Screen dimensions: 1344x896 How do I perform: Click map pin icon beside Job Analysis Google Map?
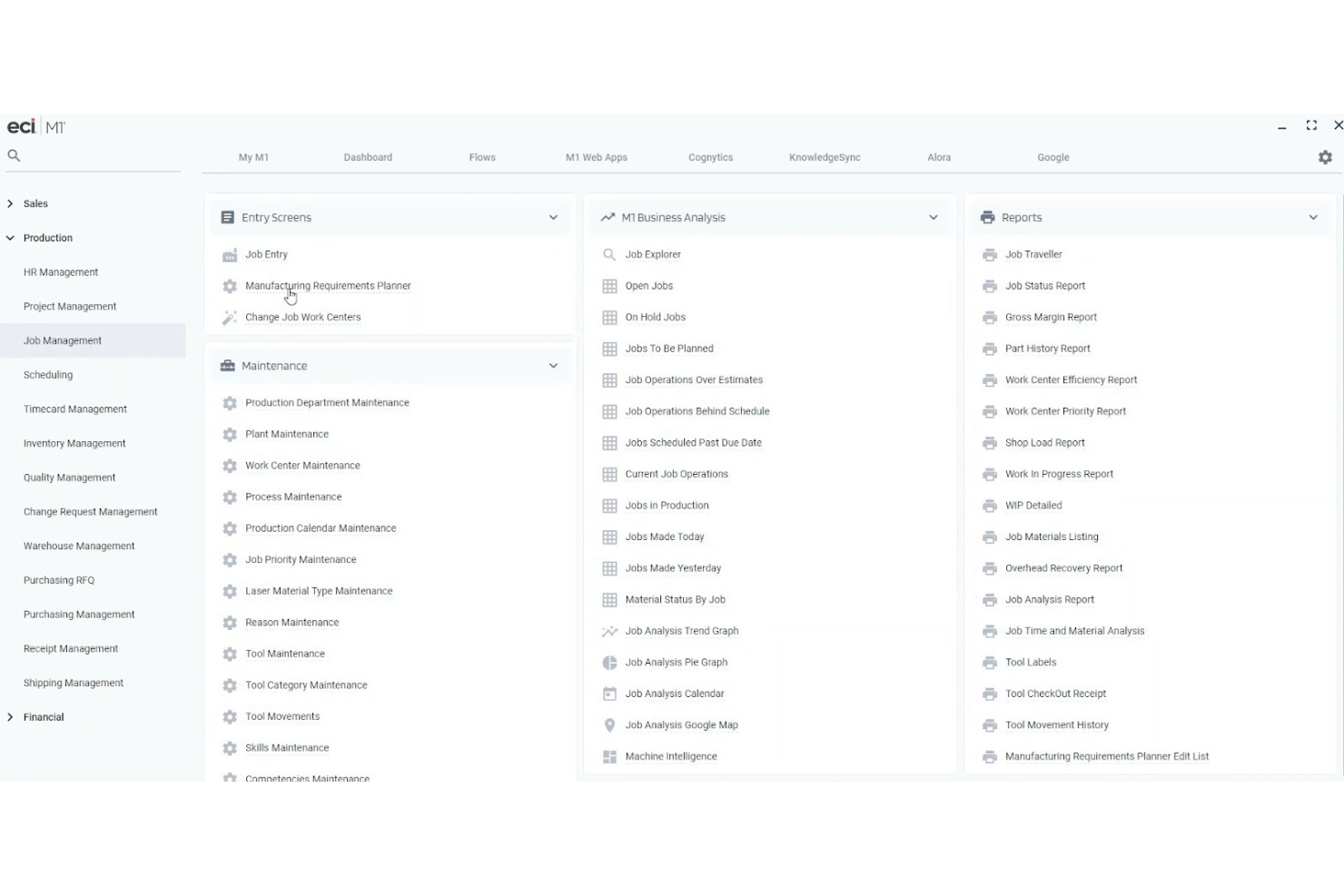pyautogui.click(x=609, y=725)
